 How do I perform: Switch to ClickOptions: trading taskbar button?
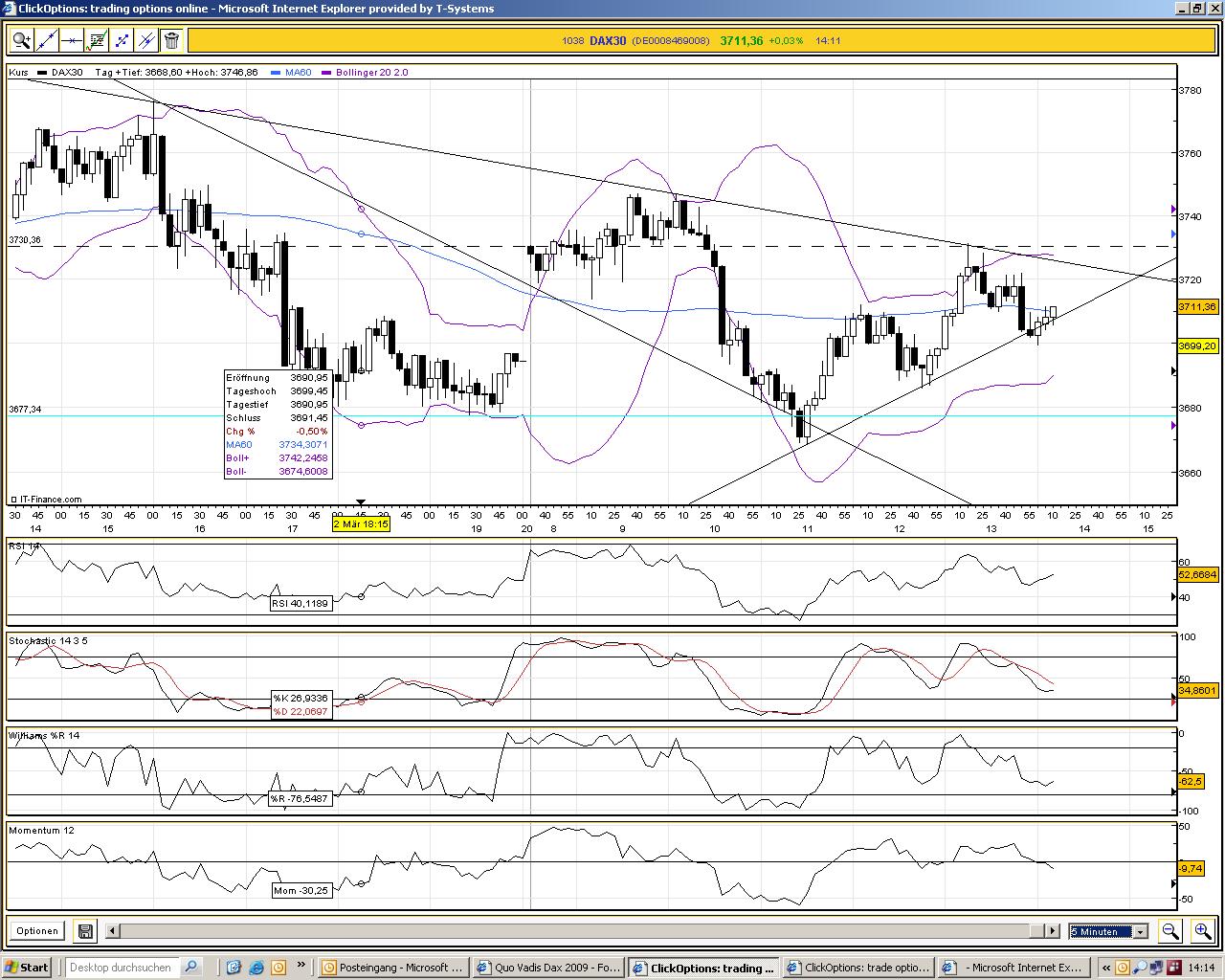point(703,967)
